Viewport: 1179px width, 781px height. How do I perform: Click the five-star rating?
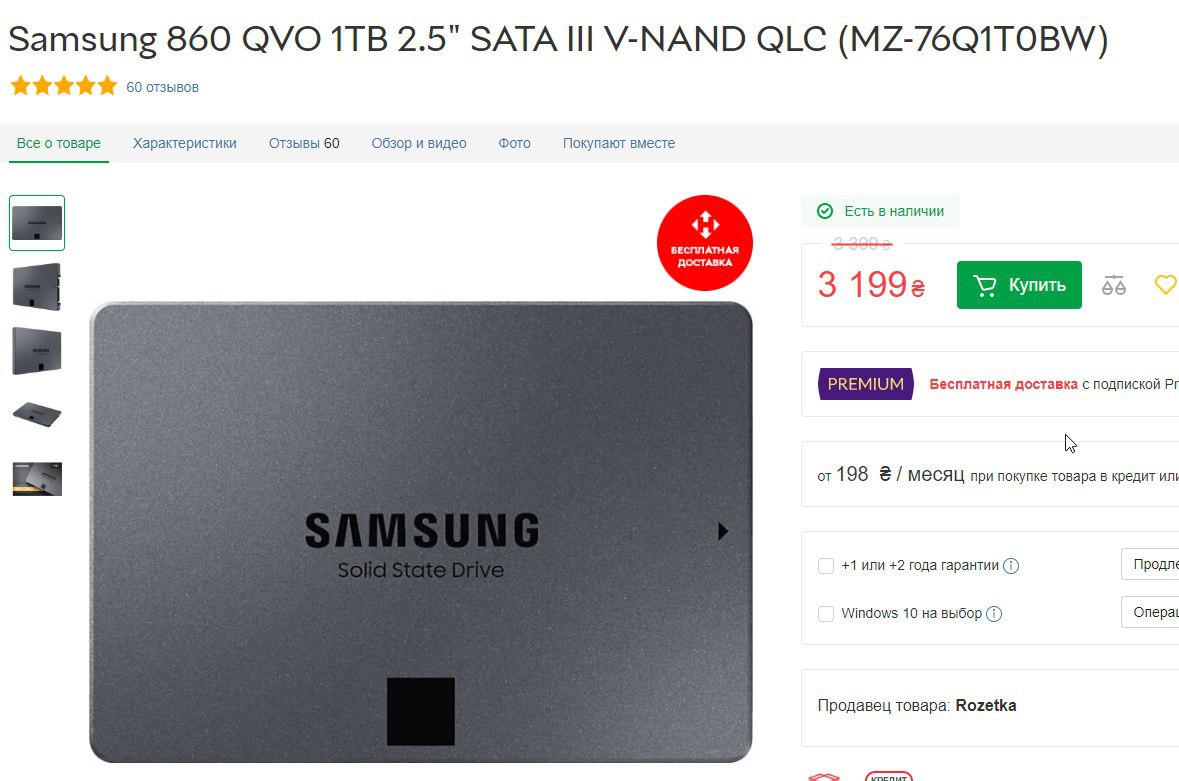click(64, 86)
